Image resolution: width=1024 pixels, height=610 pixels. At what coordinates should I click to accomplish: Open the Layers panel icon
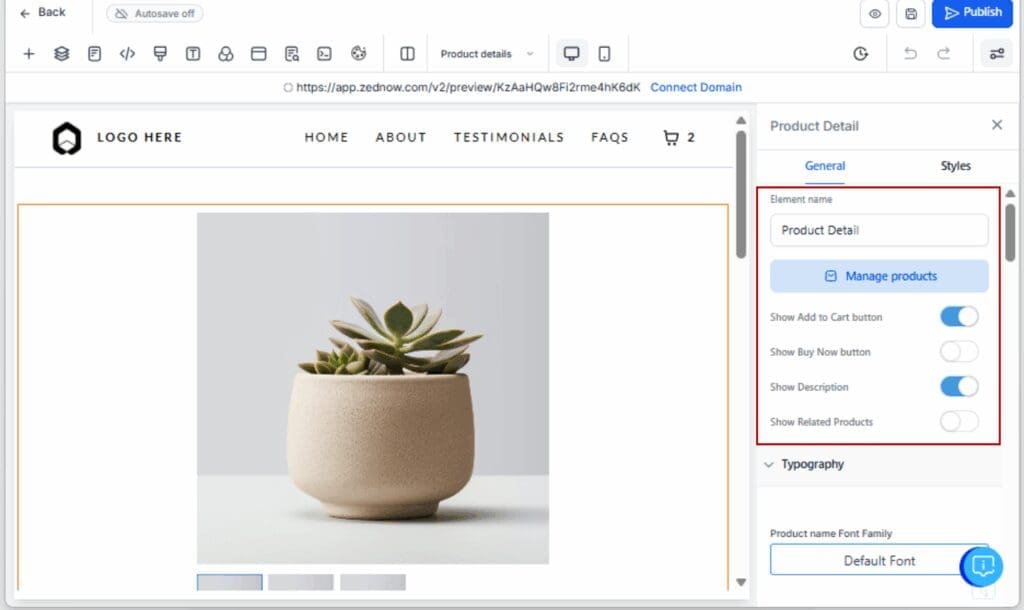click(61, 53)
